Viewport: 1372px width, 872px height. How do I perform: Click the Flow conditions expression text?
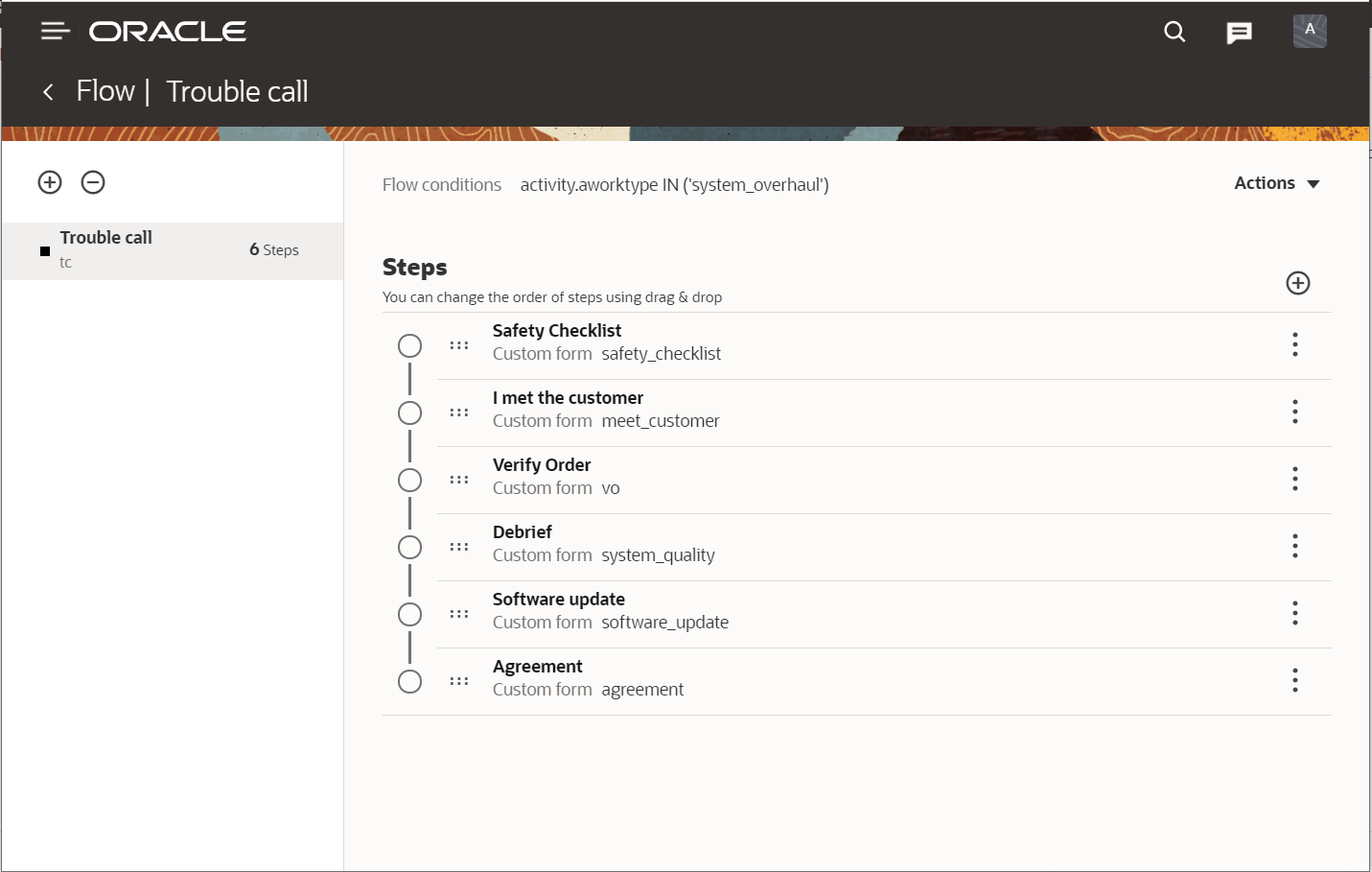point(674,185)
